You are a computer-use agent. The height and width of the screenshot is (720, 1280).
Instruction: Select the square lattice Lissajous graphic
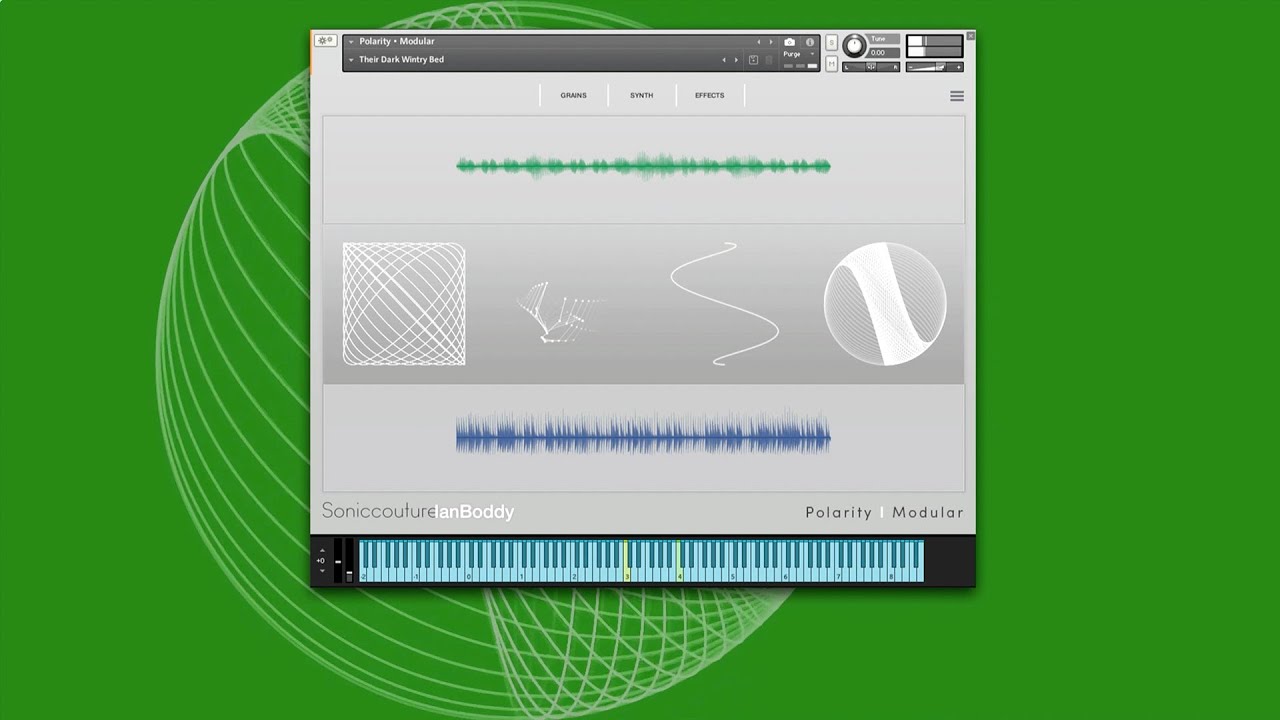click(x=404, y=304)
